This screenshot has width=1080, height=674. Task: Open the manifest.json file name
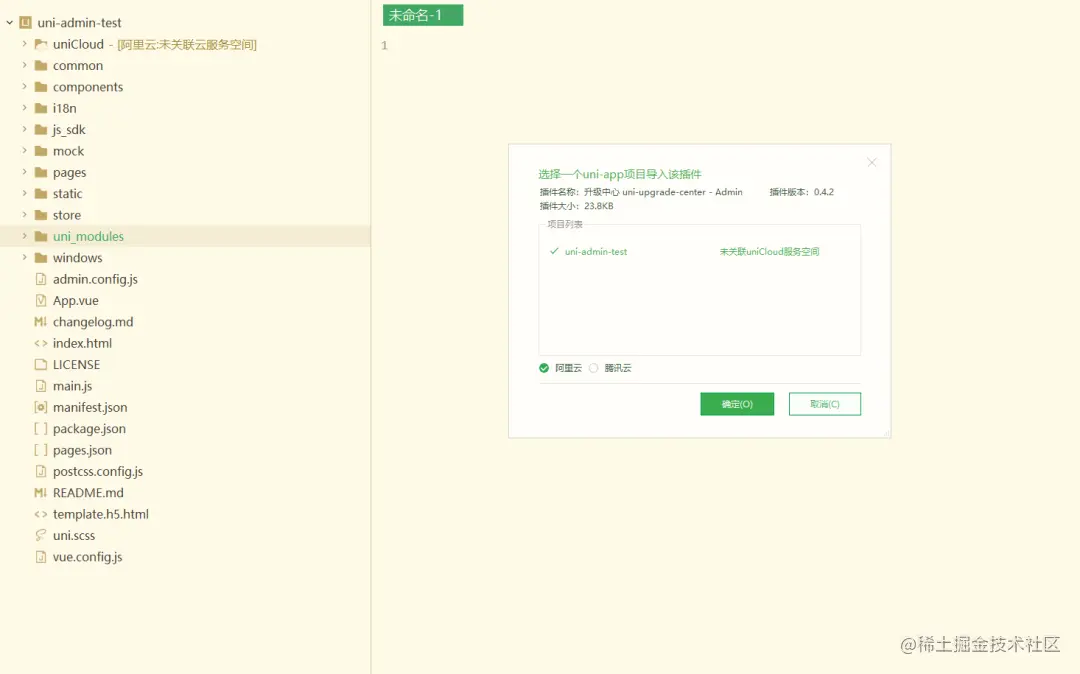90,408
